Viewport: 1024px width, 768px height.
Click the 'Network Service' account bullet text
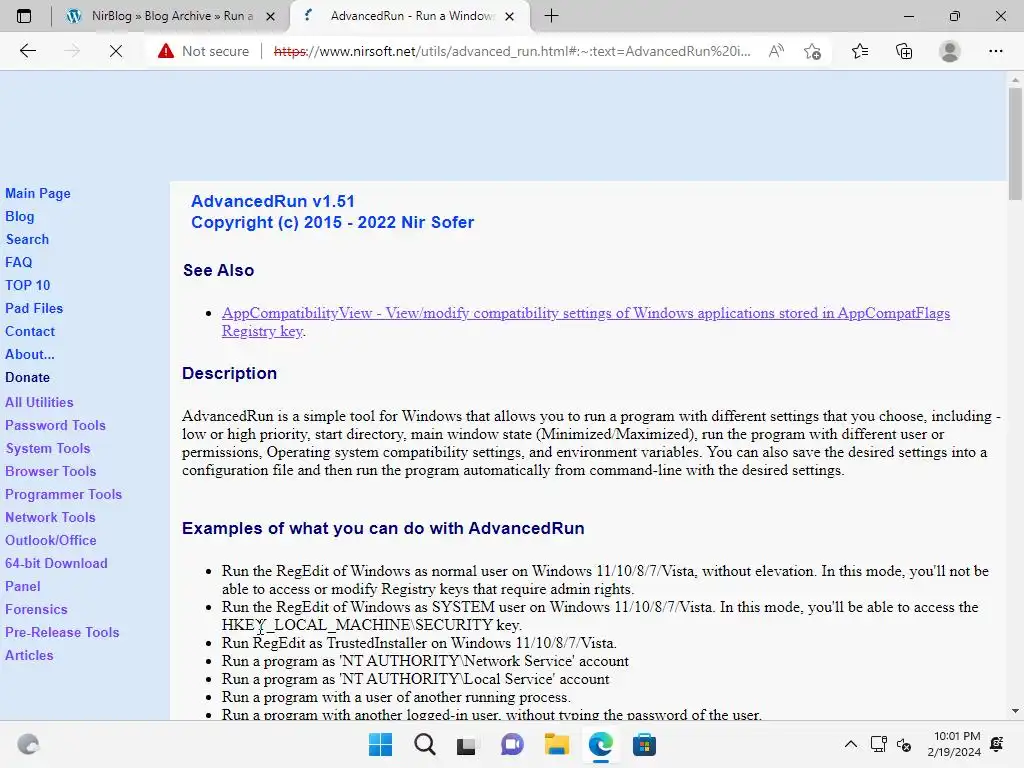(425, 661)
